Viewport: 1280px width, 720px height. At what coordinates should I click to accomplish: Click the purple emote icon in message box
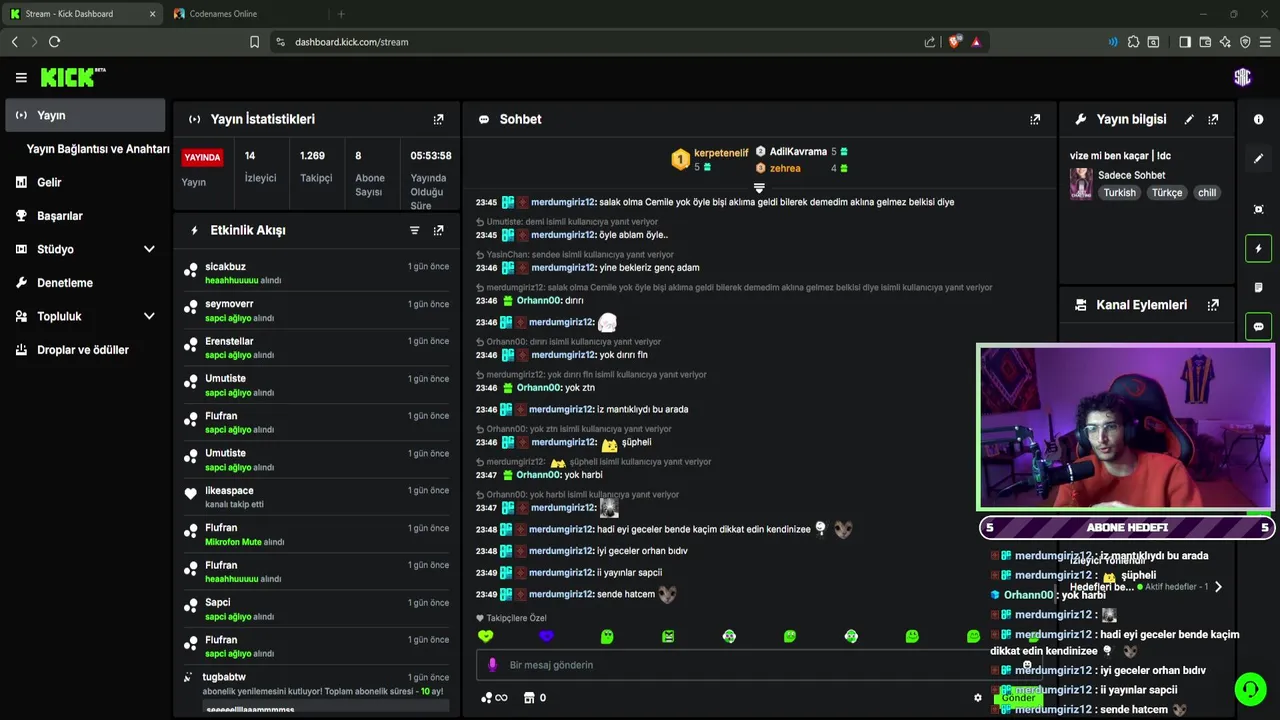(492, 665)
